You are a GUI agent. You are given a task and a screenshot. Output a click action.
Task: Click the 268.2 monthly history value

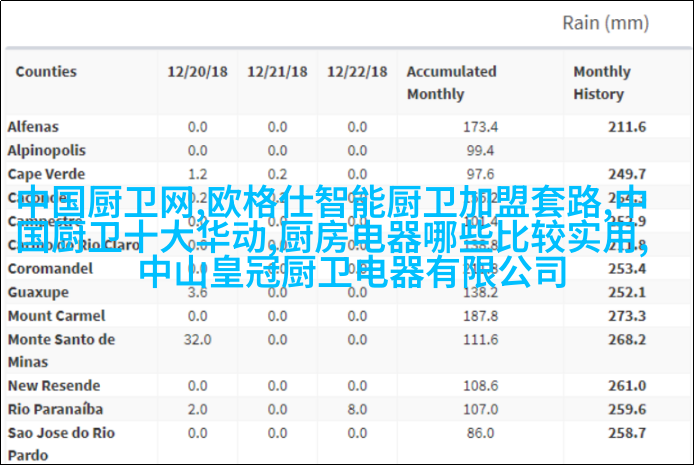pyautogui.click(x=627, y=340)
